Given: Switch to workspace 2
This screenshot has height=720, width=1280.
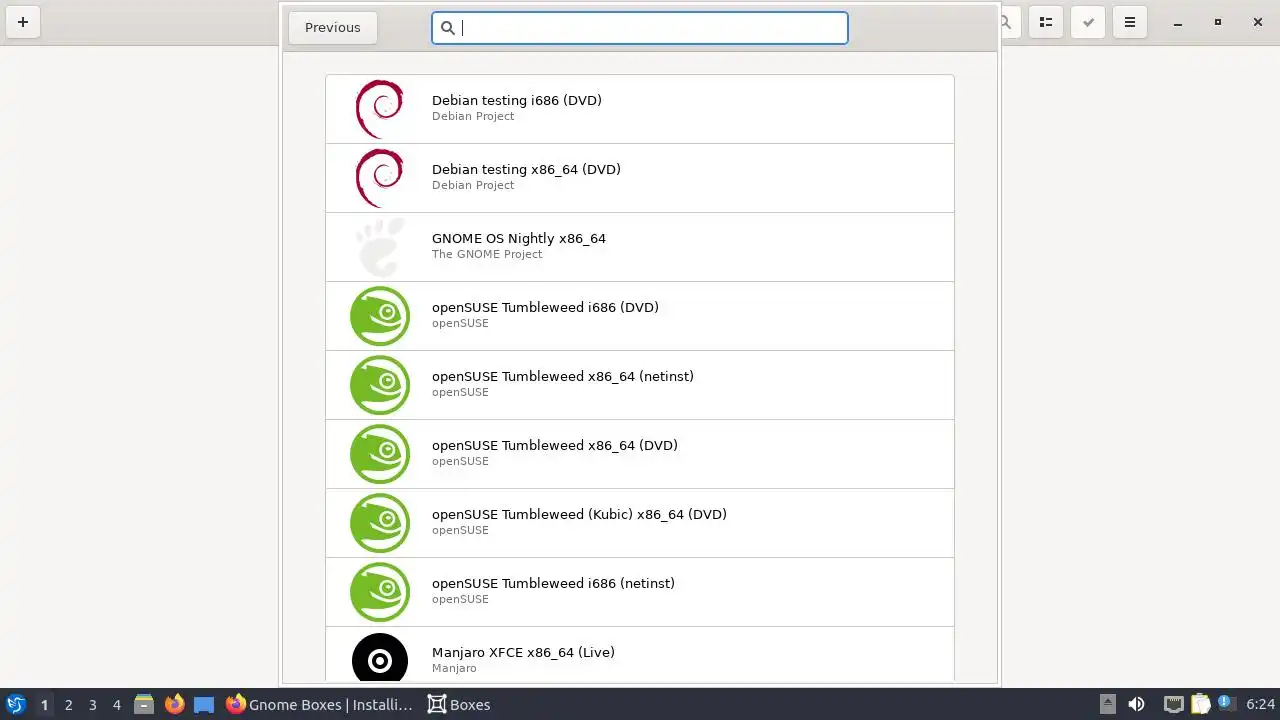Looking at the screenshot, I should pyautogui.click(x=68, y=705).
